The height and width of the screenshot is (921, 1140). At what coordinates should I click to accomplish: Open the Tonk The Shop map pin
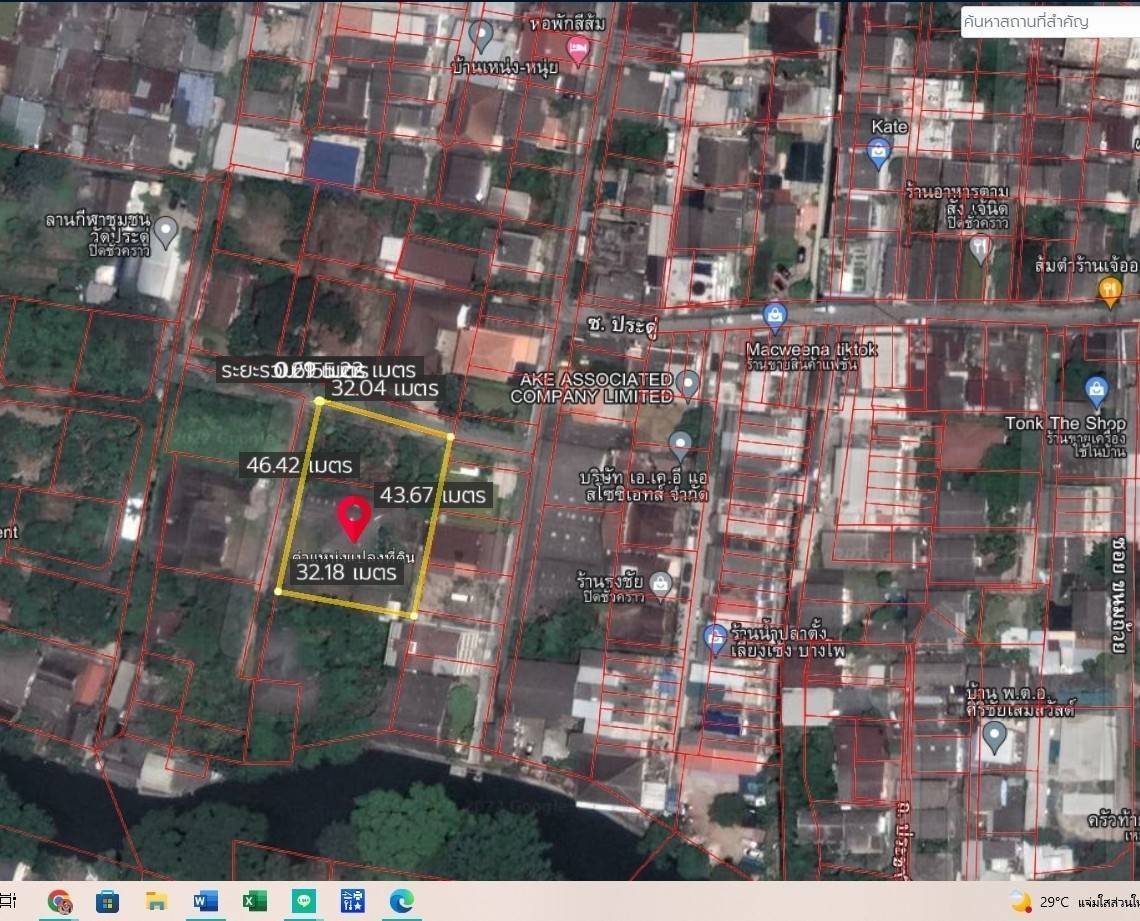pos(1096,391)
